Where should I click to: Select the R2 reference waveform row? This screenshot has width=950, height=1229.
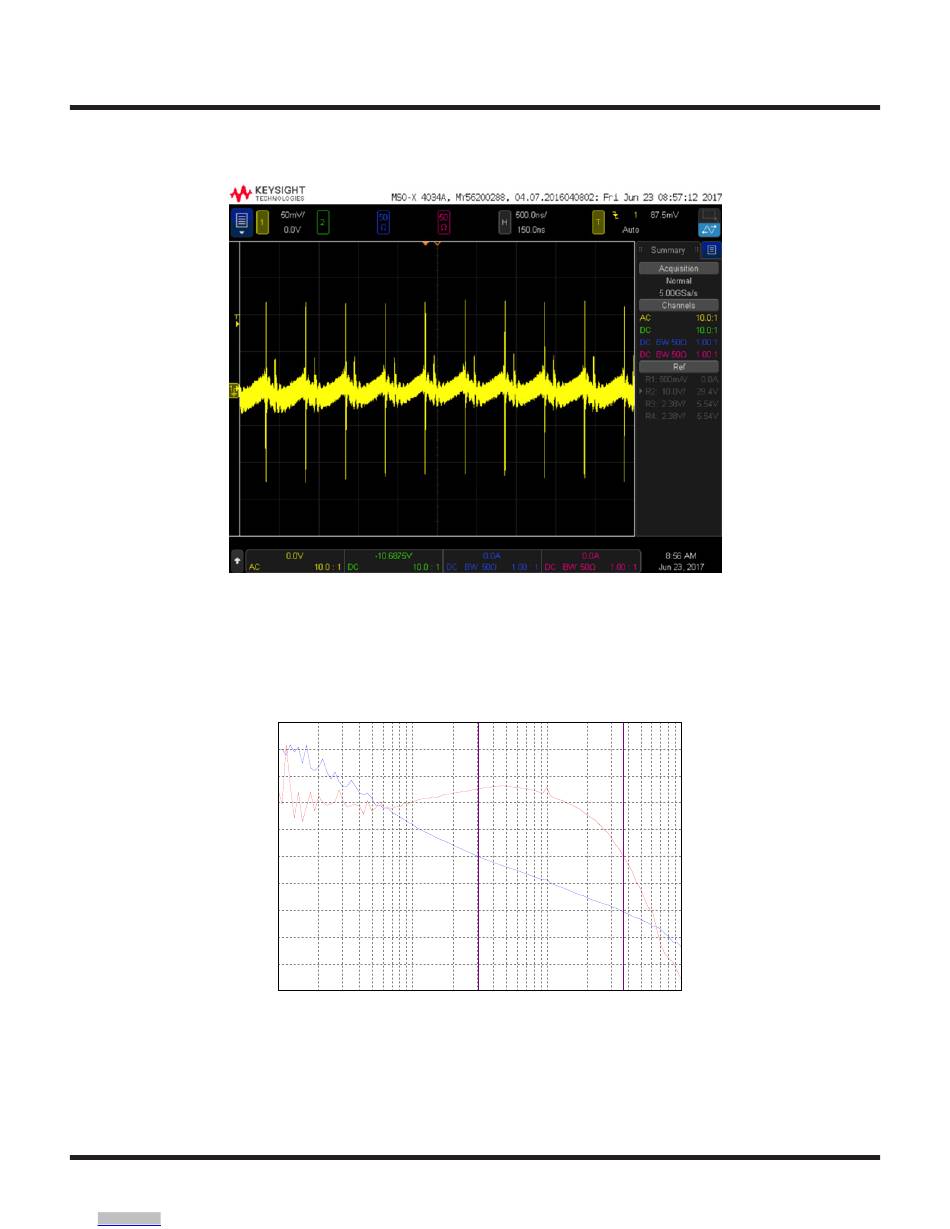(678, 391)
